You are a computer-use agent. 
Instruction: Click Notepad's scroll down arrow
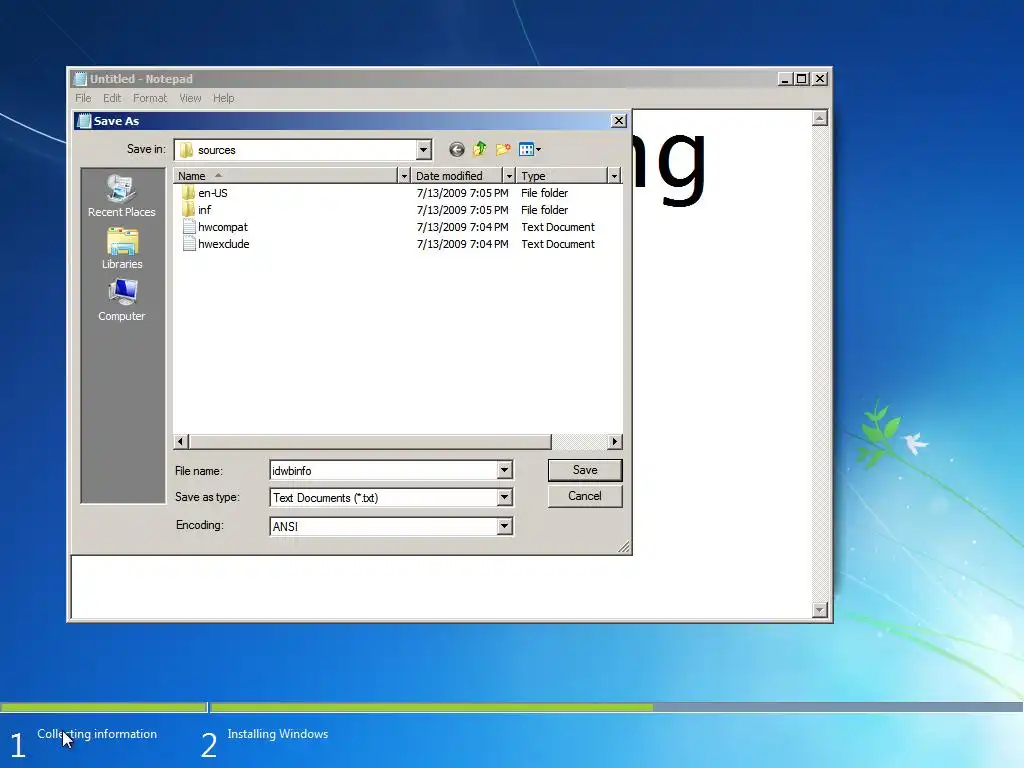[820, 610]
